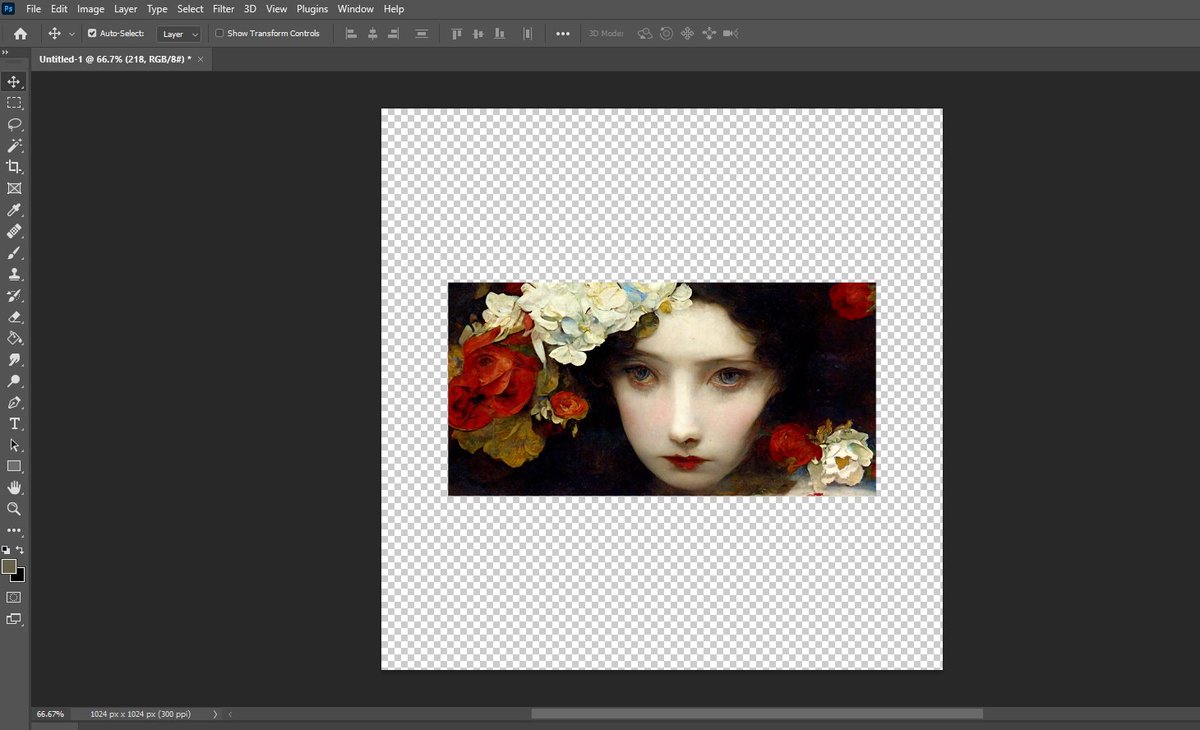The image size is (1200, 730).
Task: Select the Lasso tool
Action: tap(14, 125)
